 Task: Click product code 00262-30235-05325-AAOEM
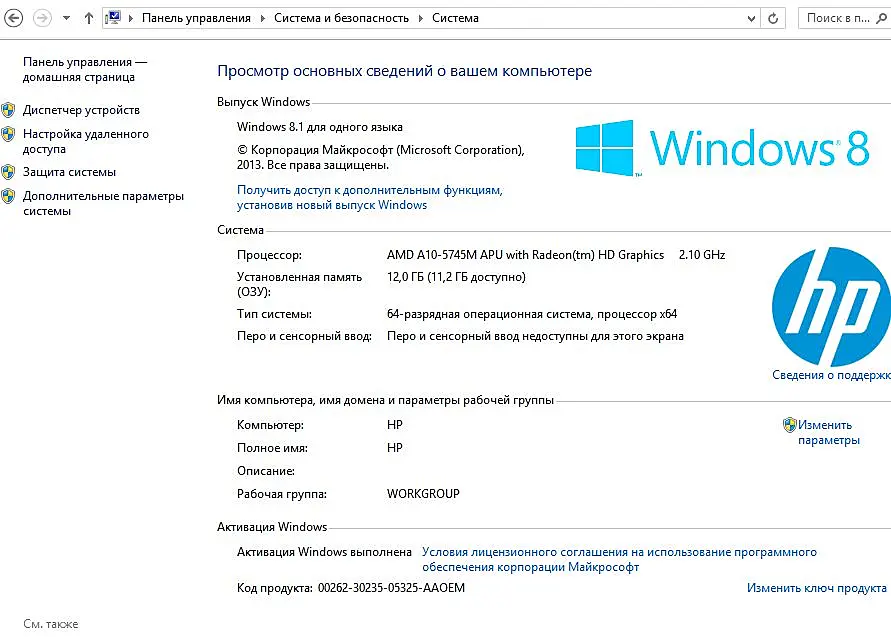pyautogui.click(x=392, y=588)
